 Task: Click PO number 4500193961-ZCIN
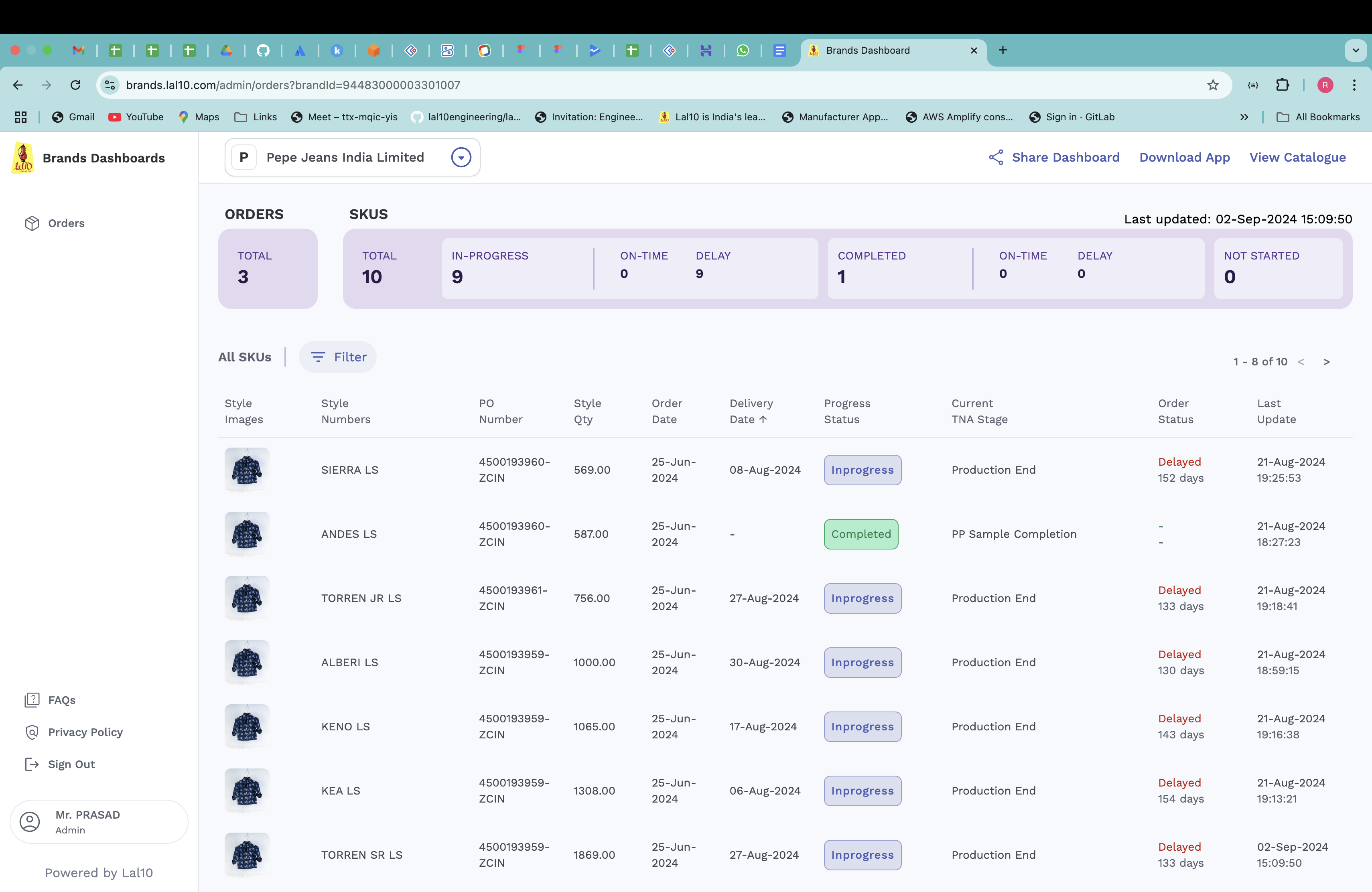click(513, 598)
